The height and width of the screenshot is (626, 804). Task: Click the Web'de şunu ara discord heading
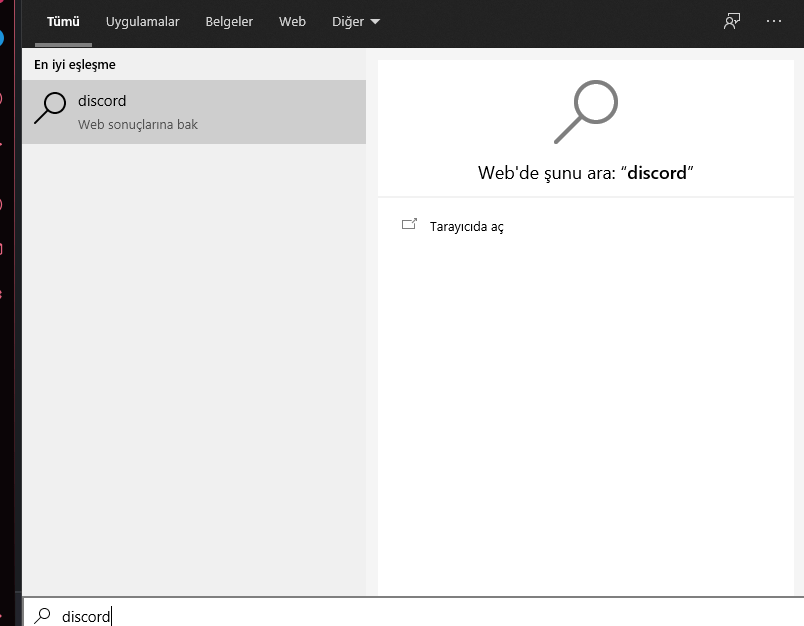pyautogui.click(x=586, y=173)
